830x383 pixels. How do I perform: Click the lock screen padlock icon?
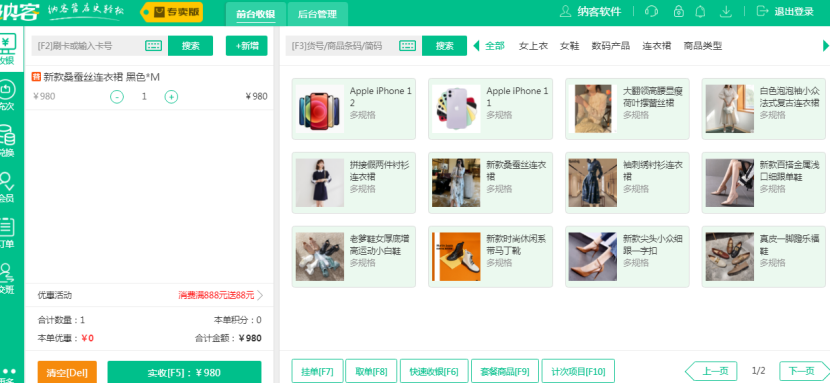[x=679, y=11]
